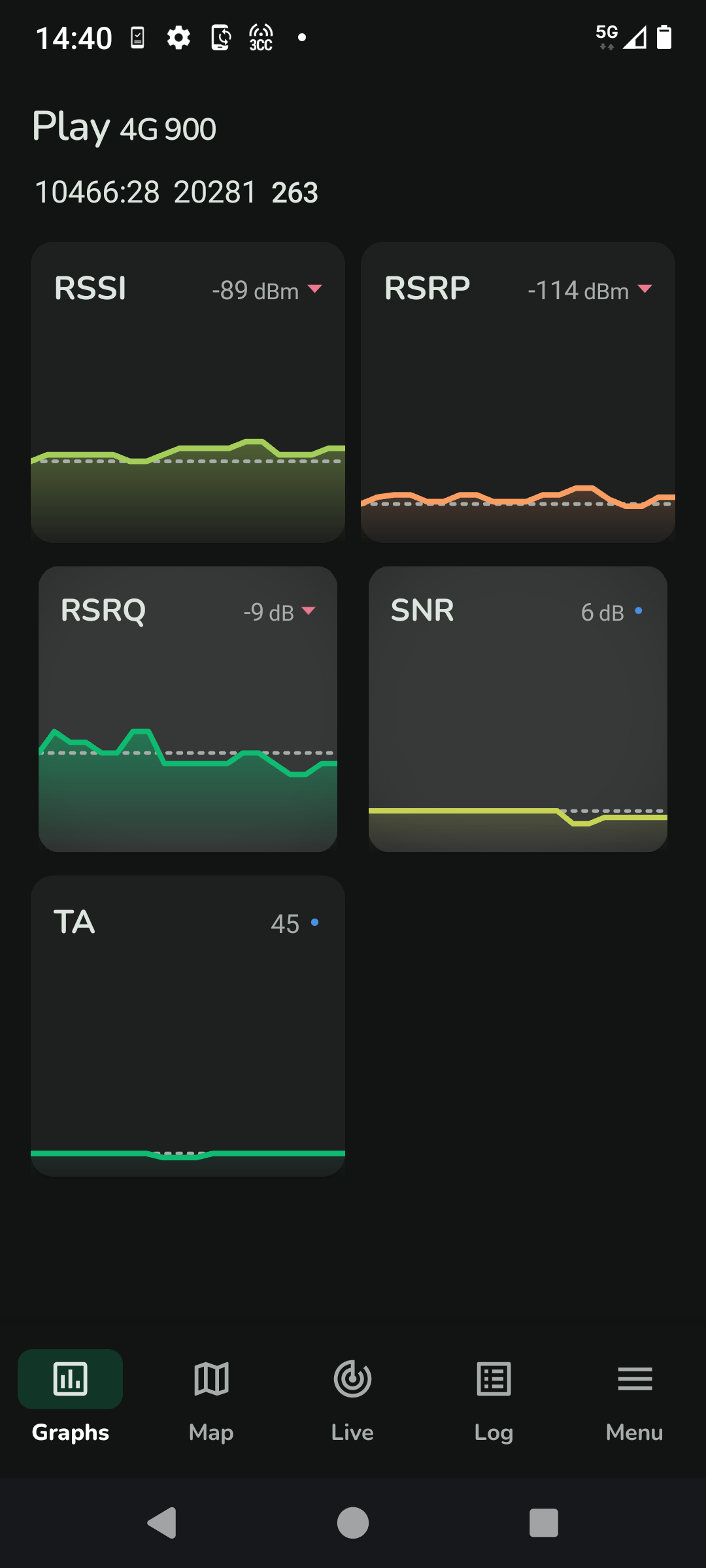Select the Live tab label
Image resolution: width=706 pixels, height=1568 pixels.
tap(352, 1432)
